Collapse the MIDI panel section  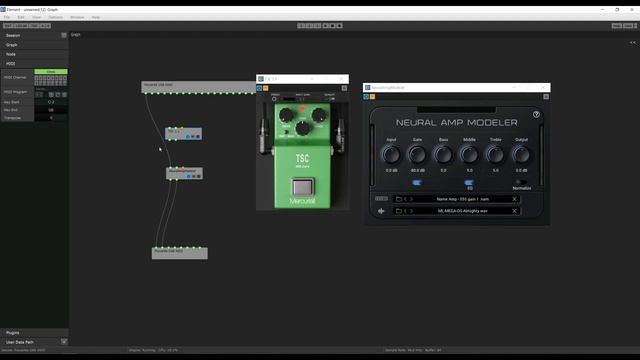34,64
